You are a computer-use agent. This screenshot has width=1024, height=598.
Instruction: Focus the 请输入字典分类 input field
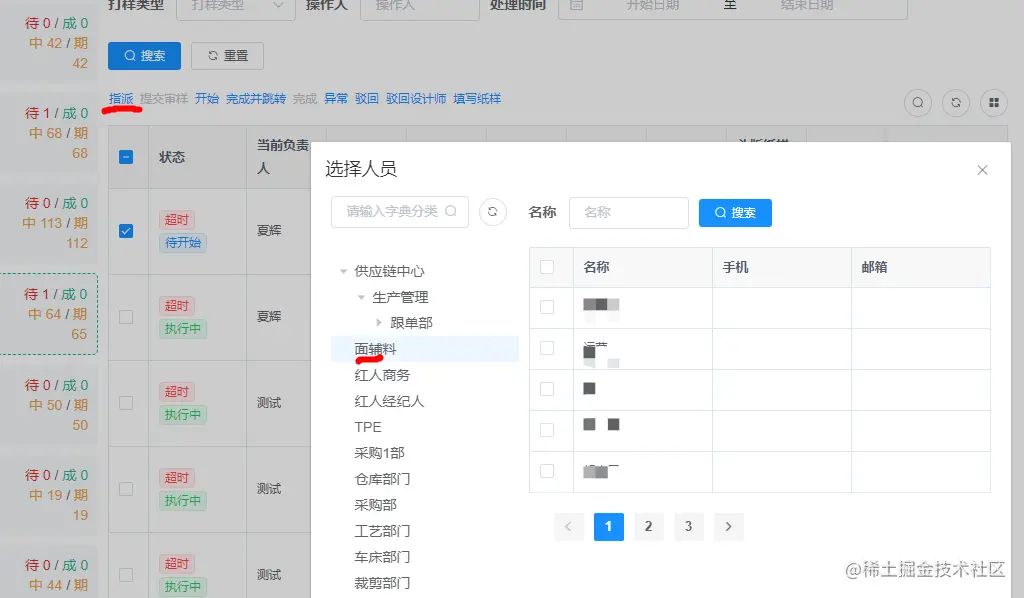(x=400, y=212)
